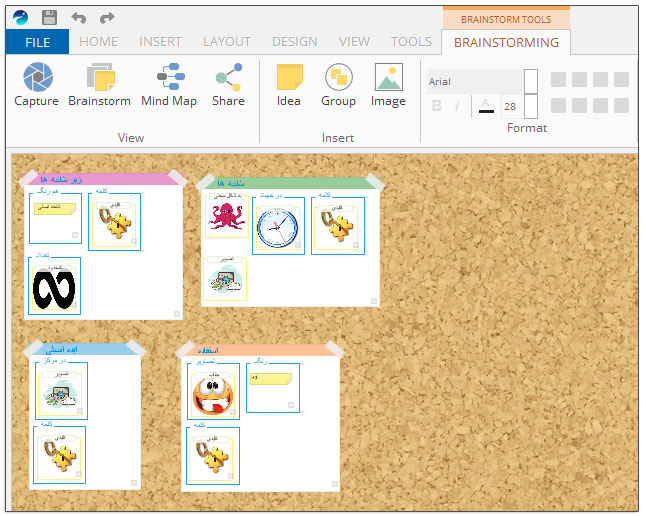Select the key card in the green group
Screen dimensions: 646x516
tap(337, 227)
